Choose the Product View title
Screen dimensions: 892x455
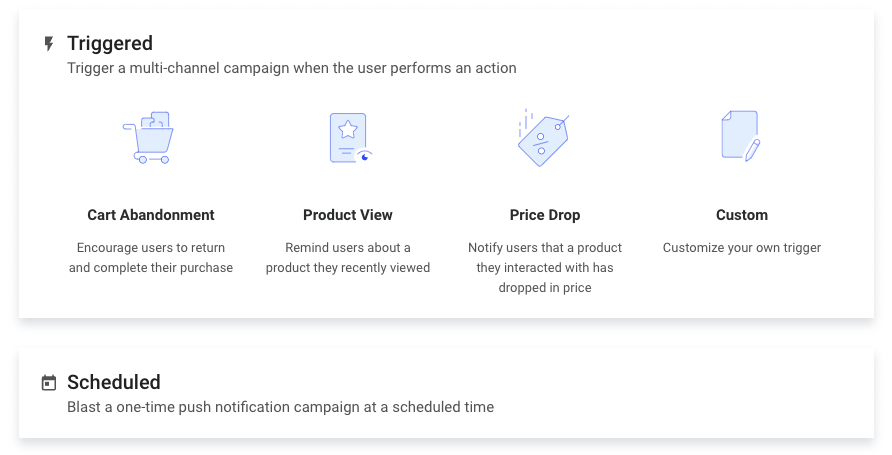[348, 215]
